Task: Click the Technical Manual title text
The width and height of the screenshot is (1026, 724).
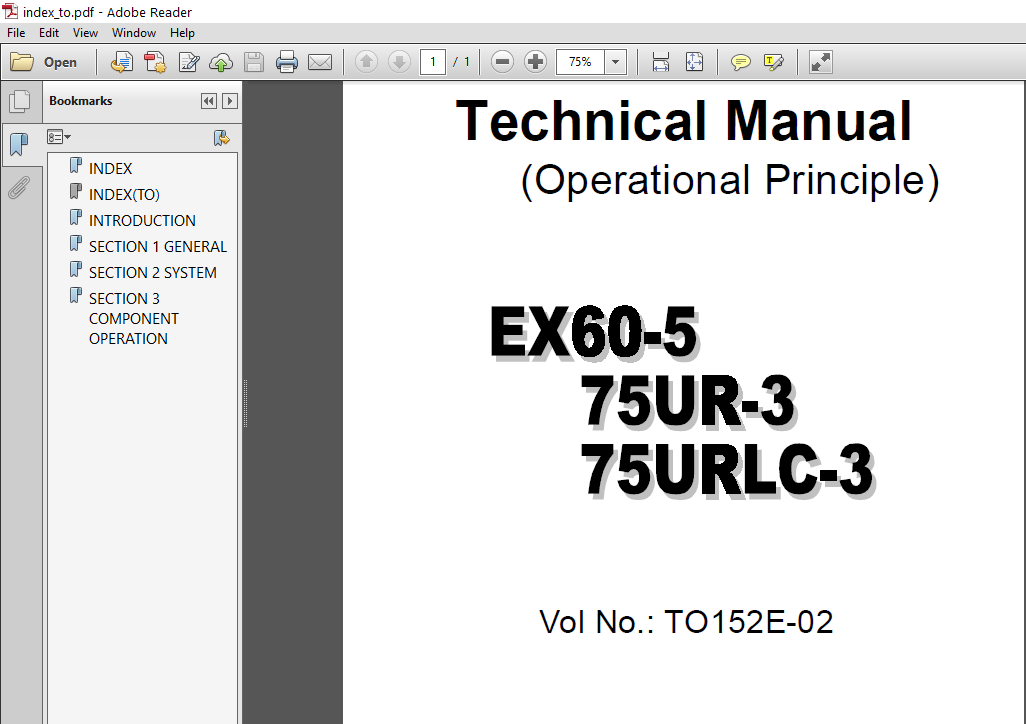Action: click(x=684, y=121)
